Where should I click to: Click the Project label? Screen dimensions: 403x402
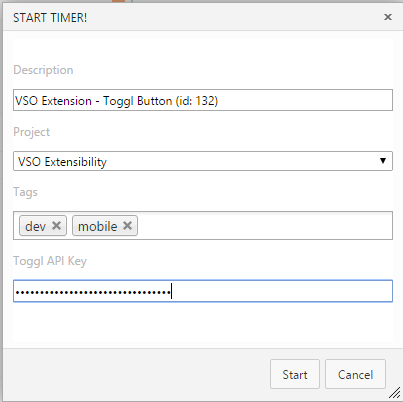pos(32,132)
